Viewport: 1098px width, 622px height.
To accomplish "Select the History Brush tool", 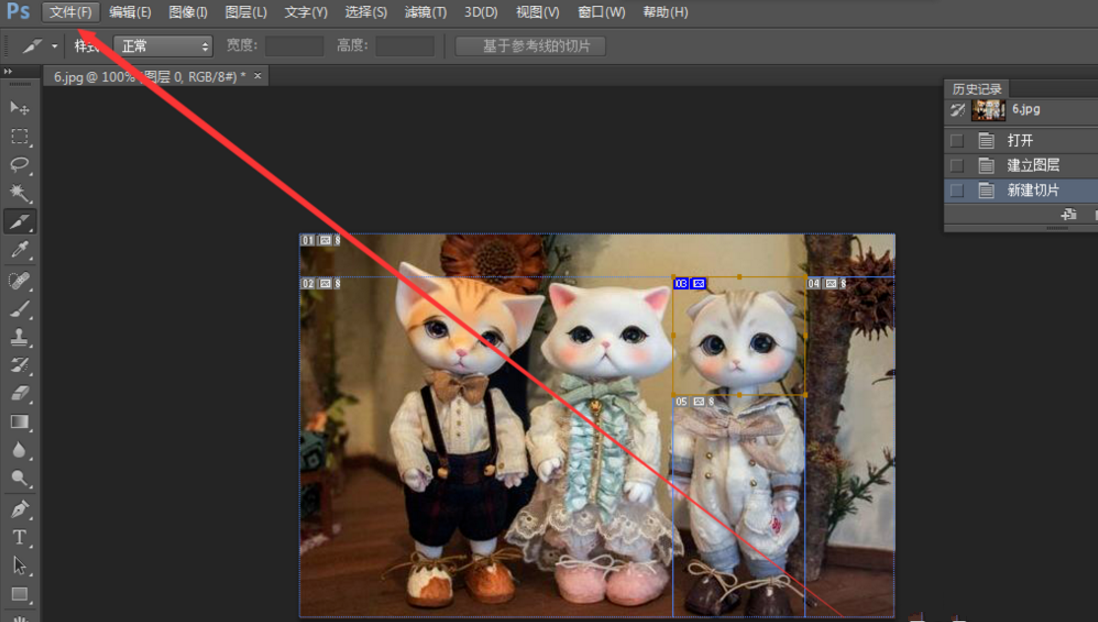I will (x=19, y=365).
